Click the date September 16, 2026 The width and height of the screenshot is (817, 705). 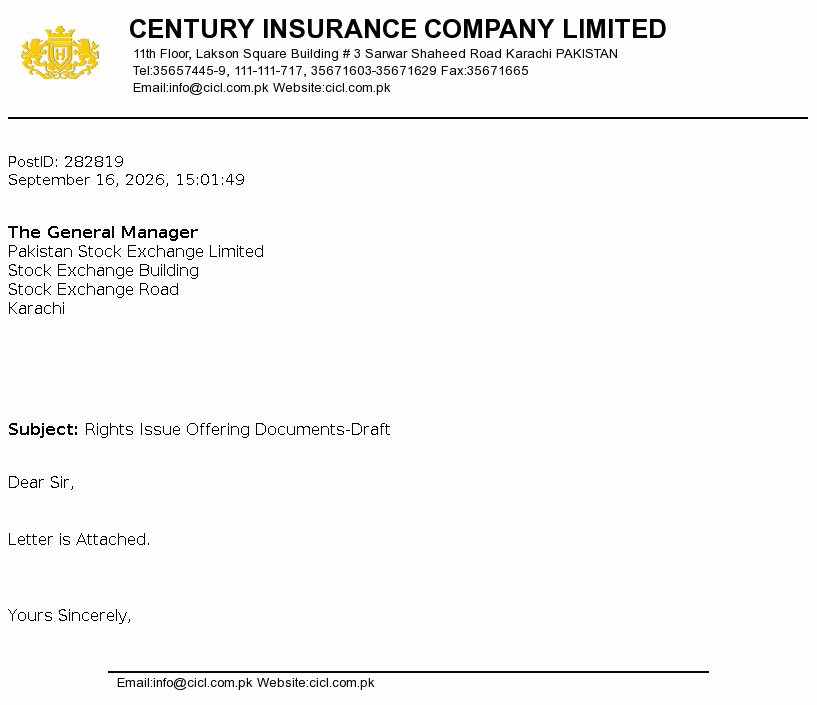coord(85,180)
